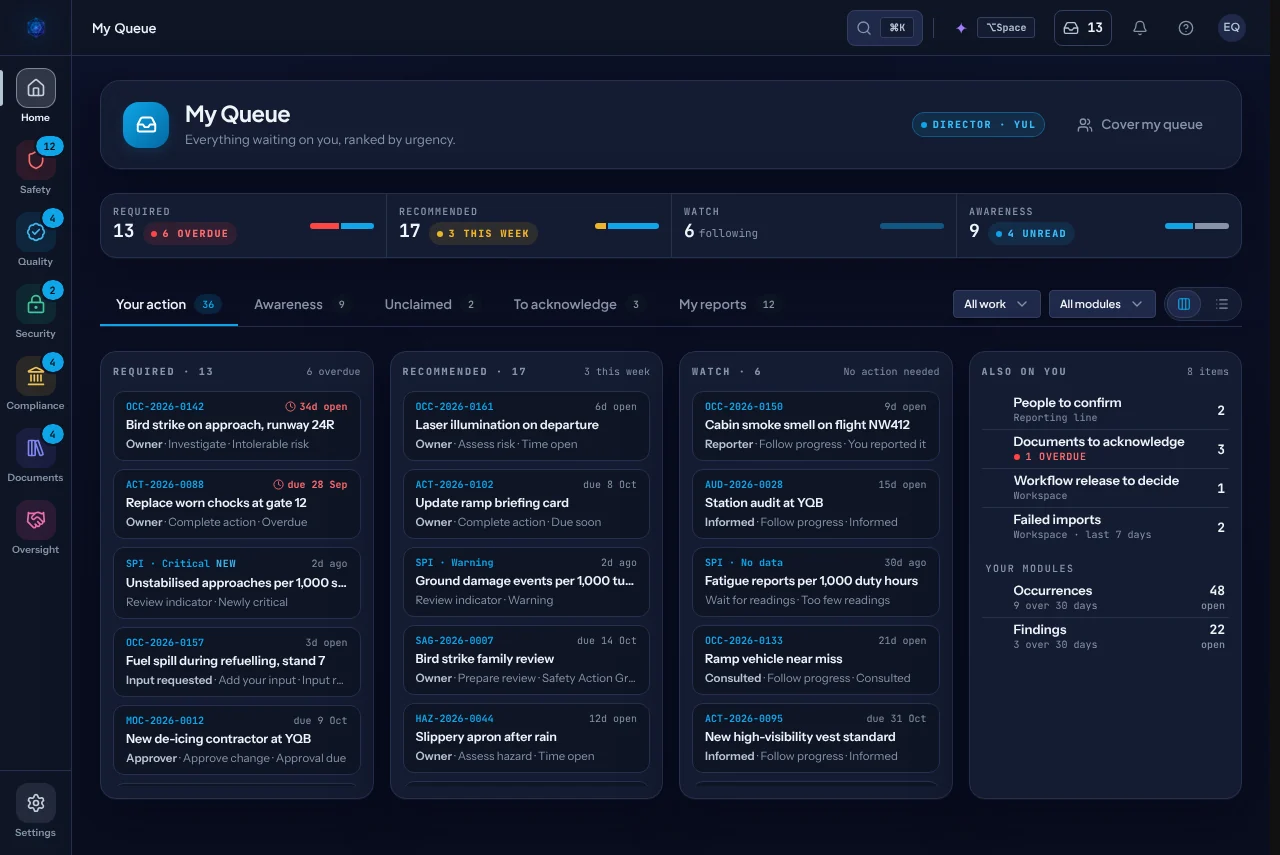Open the My reports tab
Screen dimensions: 1280x855
coord(729,304)
